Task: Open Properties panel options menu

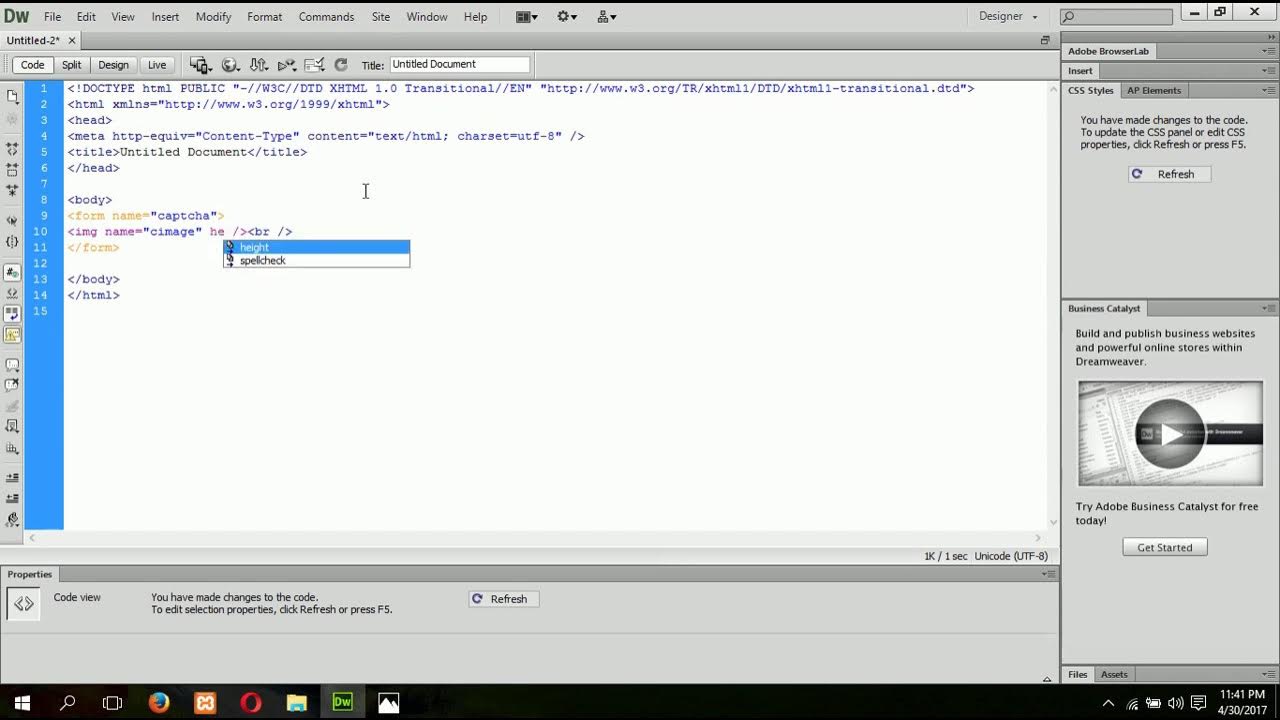Action: [1048, 574]
